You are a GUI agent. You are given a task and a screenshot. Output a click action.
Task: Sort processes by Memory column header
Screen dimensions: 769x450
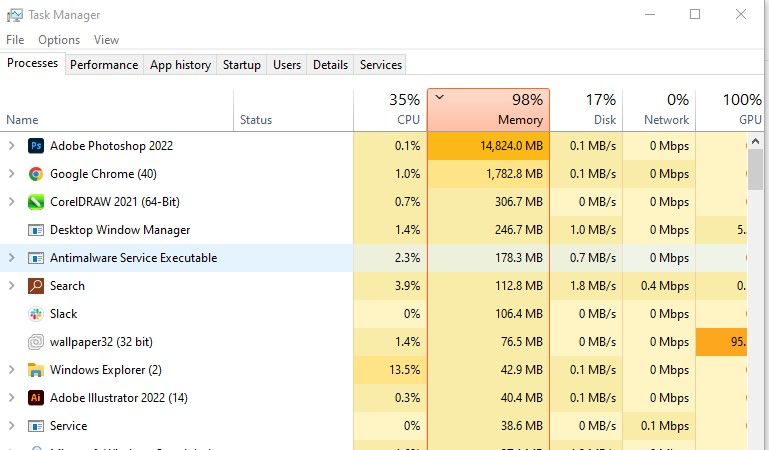488,110
